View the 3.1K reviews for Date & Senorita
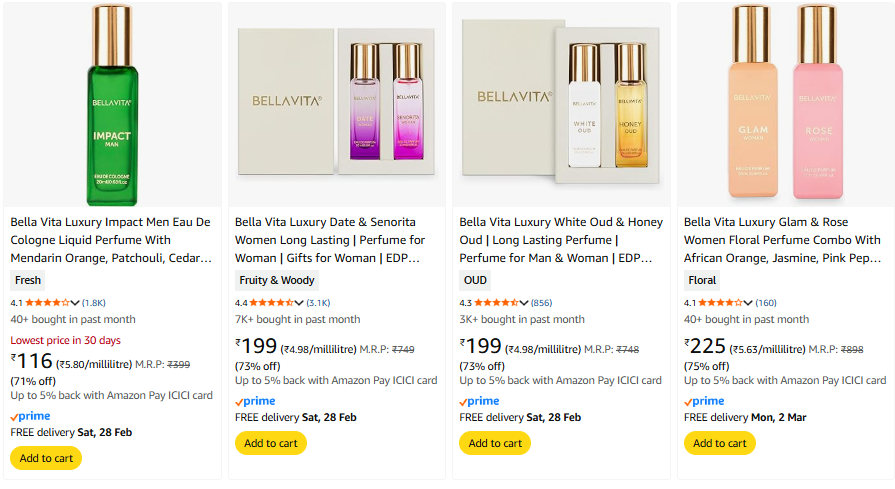 318,302
